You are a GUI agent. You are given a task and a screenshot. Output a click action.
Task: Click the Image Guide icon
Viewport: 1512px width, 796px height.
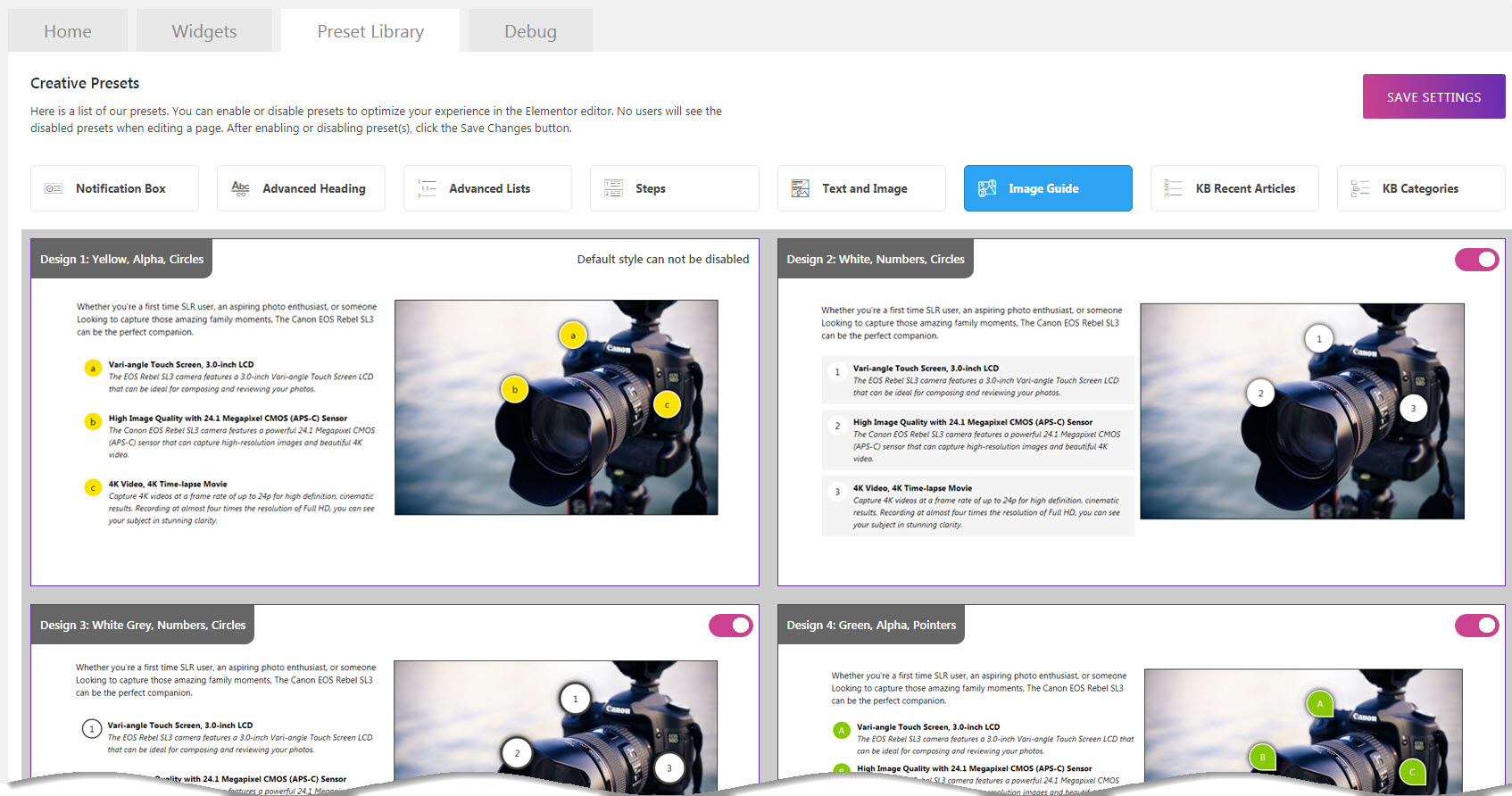click(x=987, y=188)
